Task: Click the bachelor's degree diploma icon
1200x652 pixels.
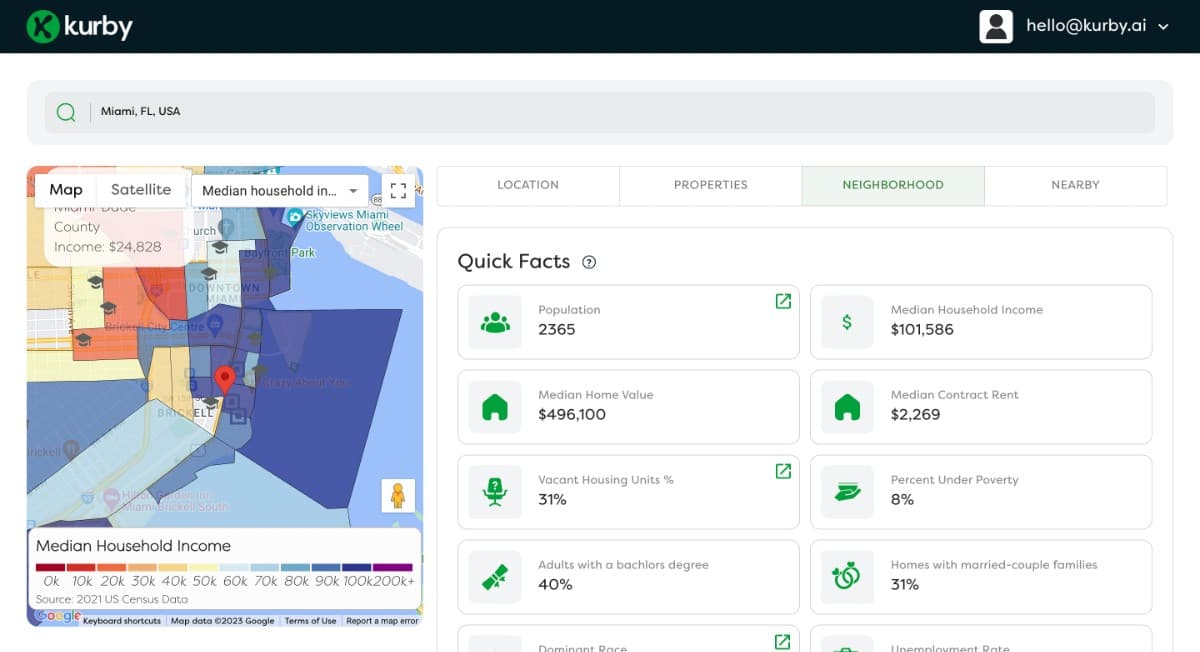Action: tap(495, 577)
